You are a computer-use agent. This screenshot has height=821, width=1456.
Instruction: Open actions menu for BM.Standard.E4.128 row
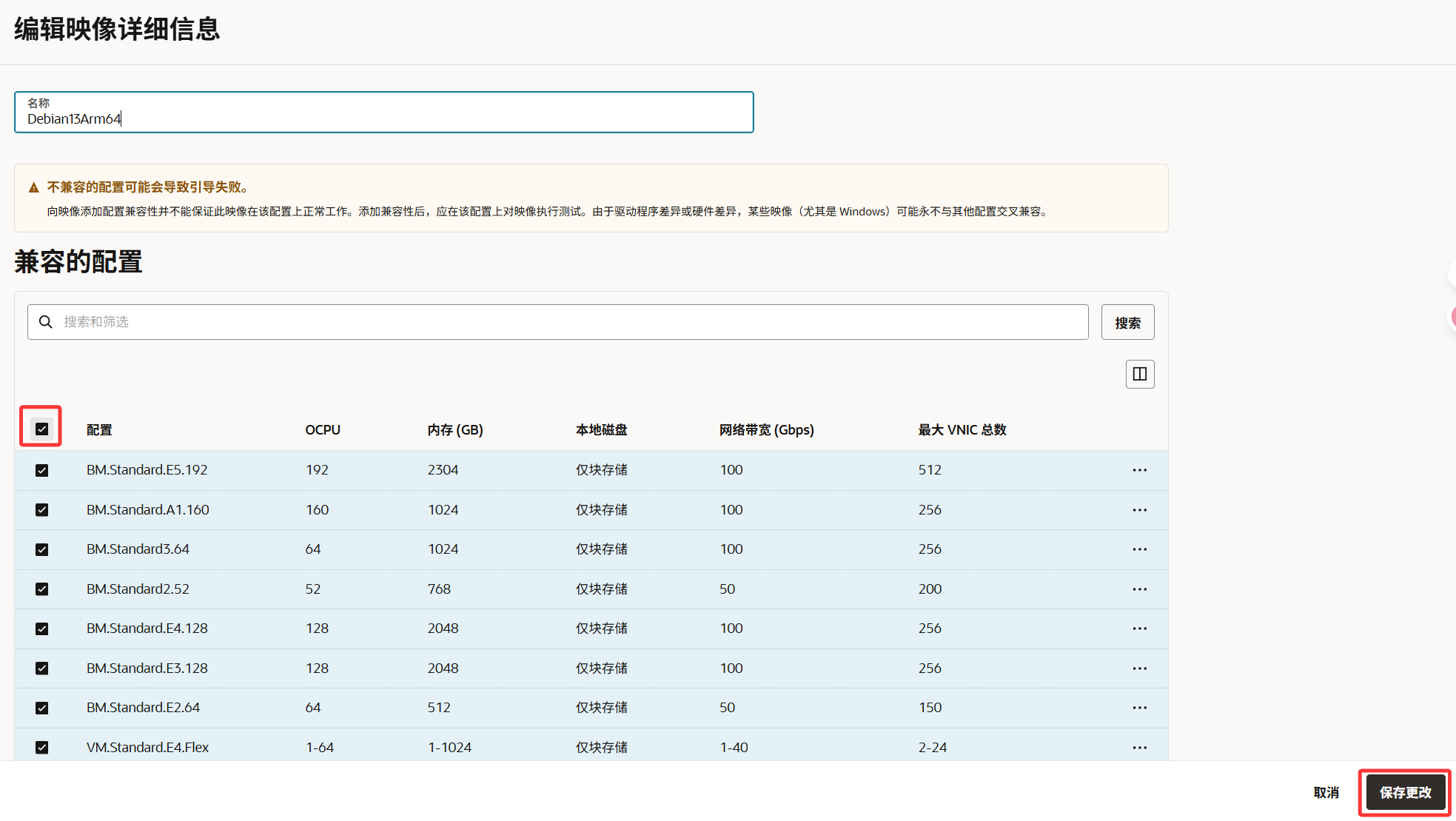(x=1139, y=629)
